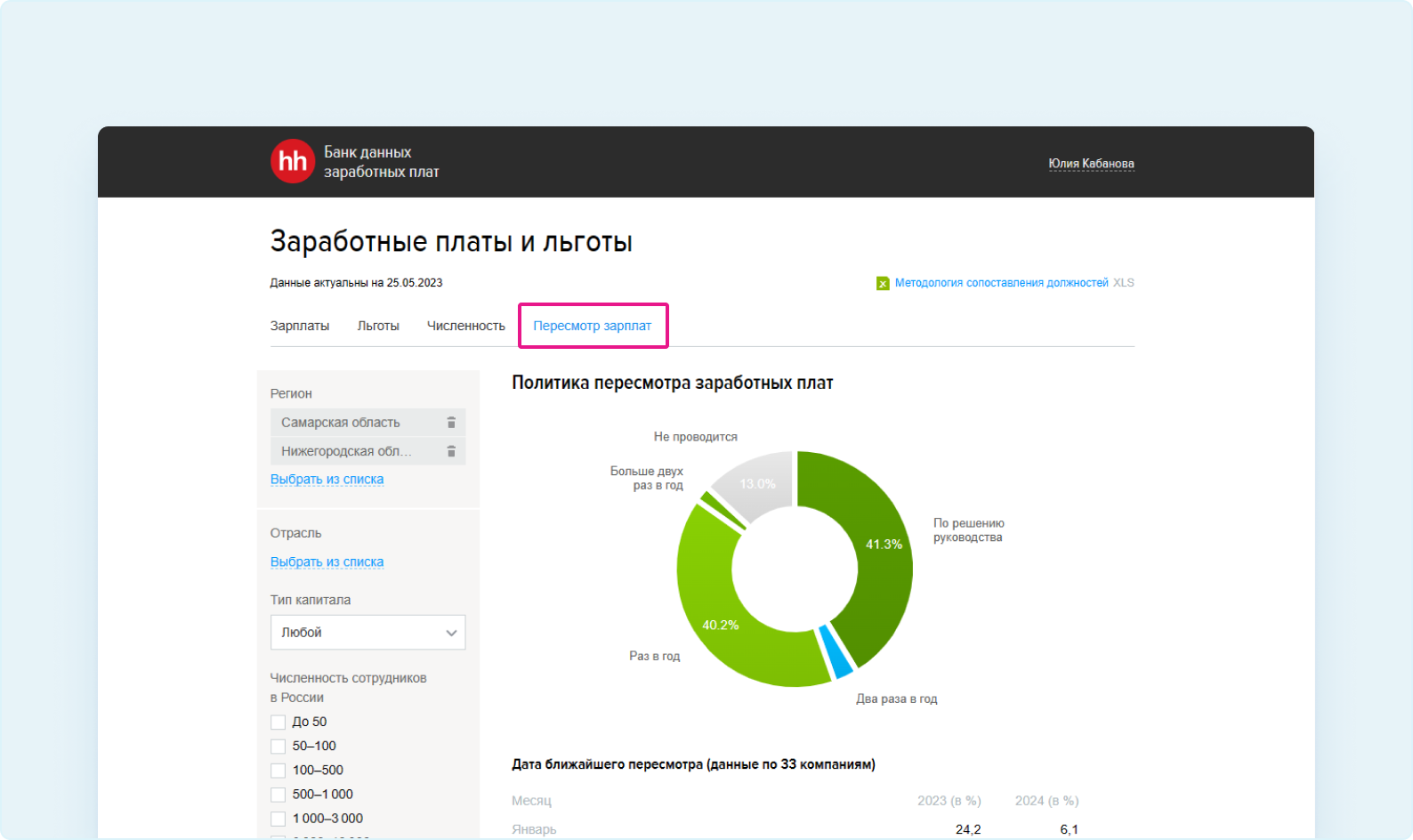Open the Численность tab

tap(466, 326)
